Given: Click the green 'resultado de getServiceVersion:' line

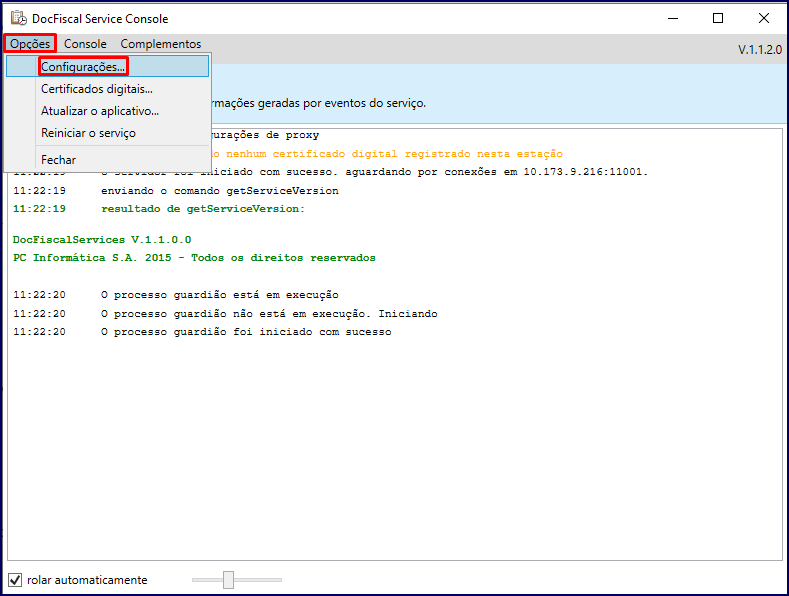Looking at the screenshot, I should point(203,209).
